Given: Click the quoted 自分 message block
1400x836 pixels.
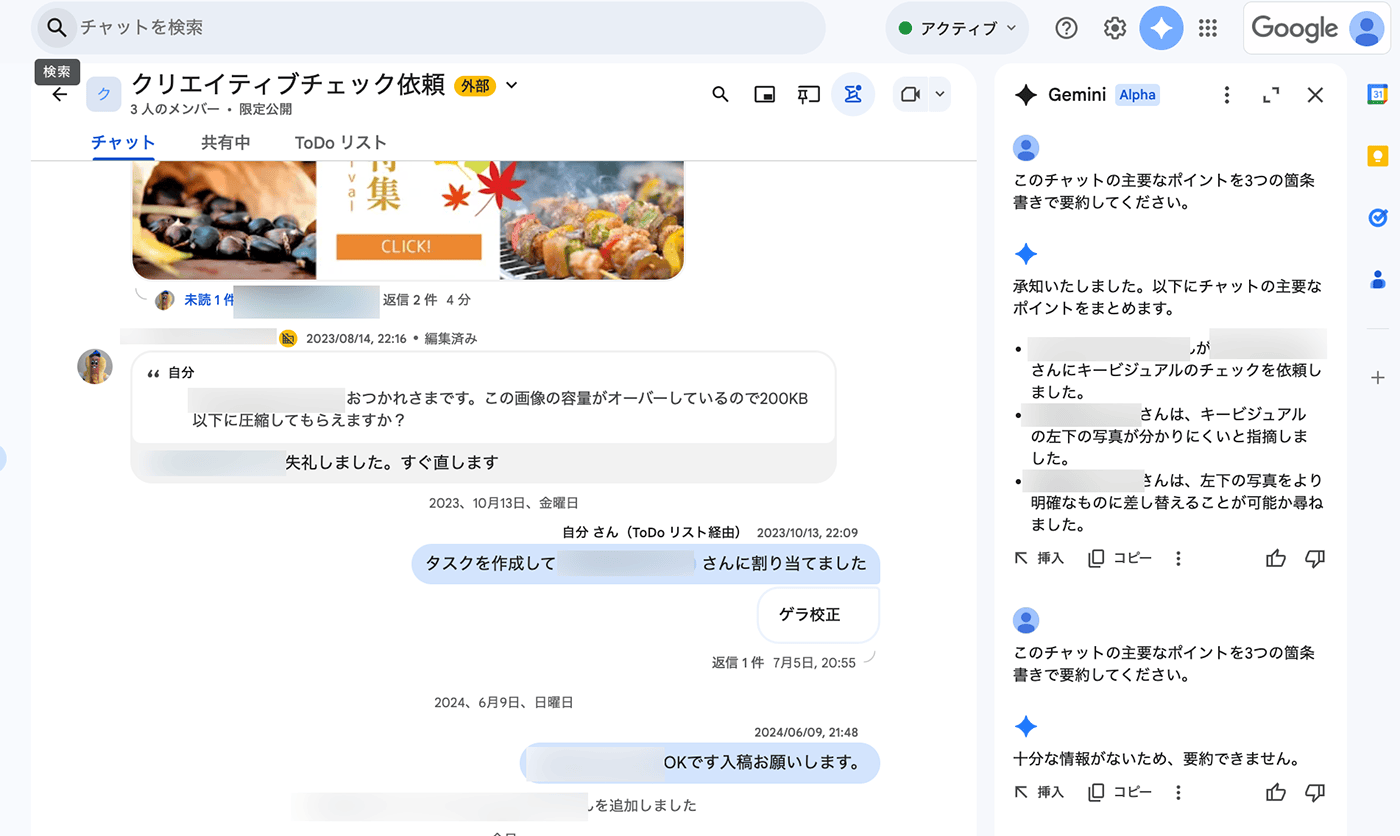Looking at the screenshot, I should 483,398.
